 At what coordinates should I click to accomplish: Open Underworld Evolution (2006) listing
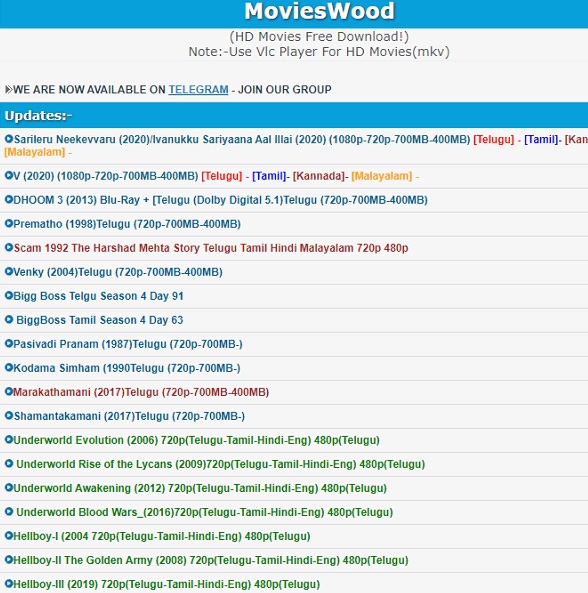point(196,440)
